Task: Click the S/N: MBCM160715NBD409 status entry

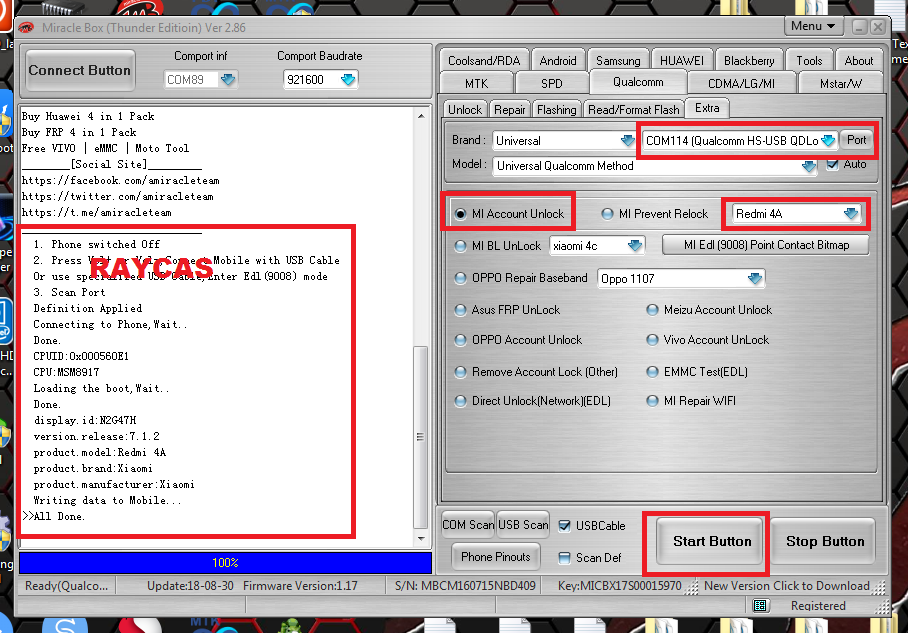Action: pos(464,586)
